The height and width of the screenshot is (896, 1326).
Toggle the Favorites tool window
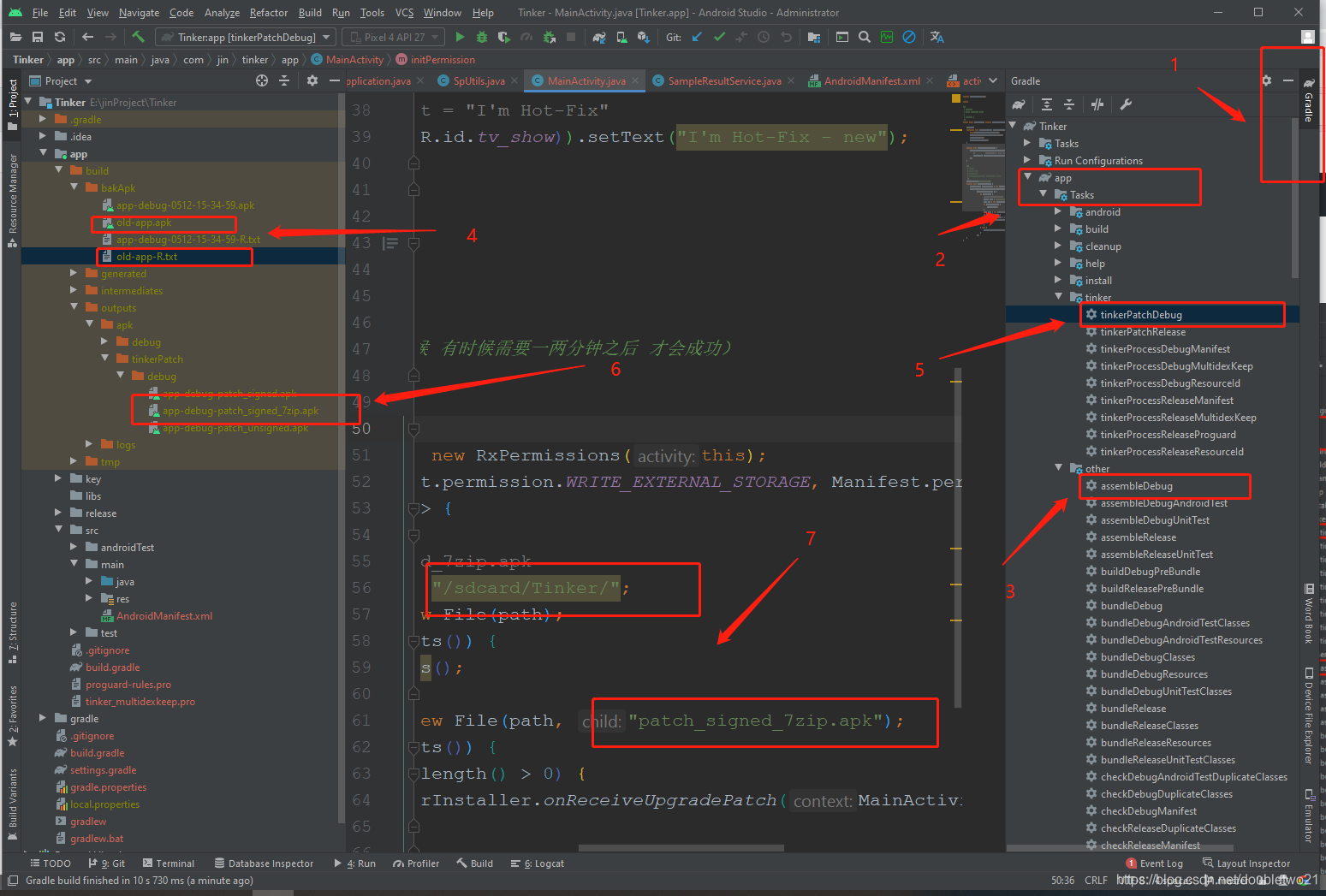(x=12, y=715)
